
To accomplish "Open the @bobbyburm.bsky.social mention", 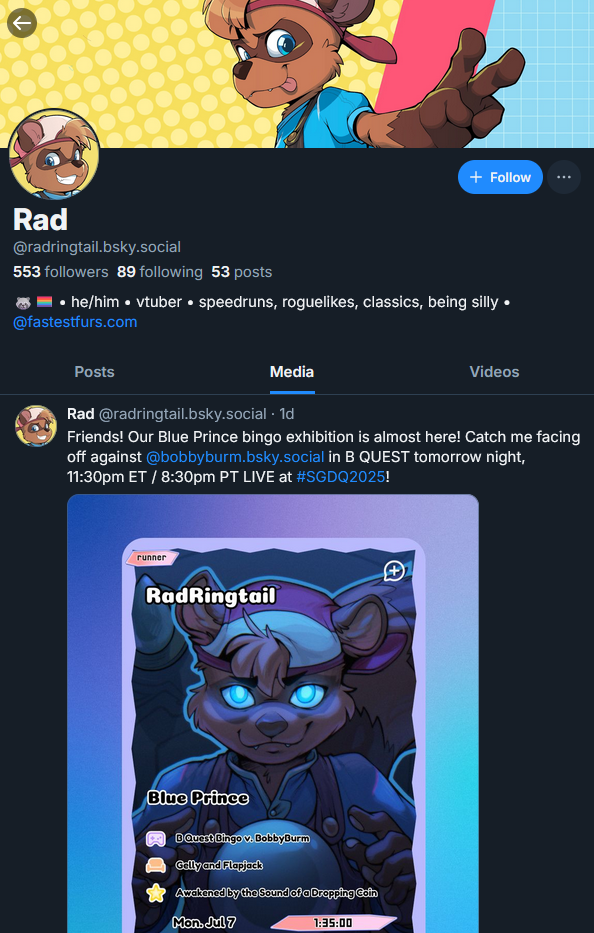I will [x=235, y=457].
